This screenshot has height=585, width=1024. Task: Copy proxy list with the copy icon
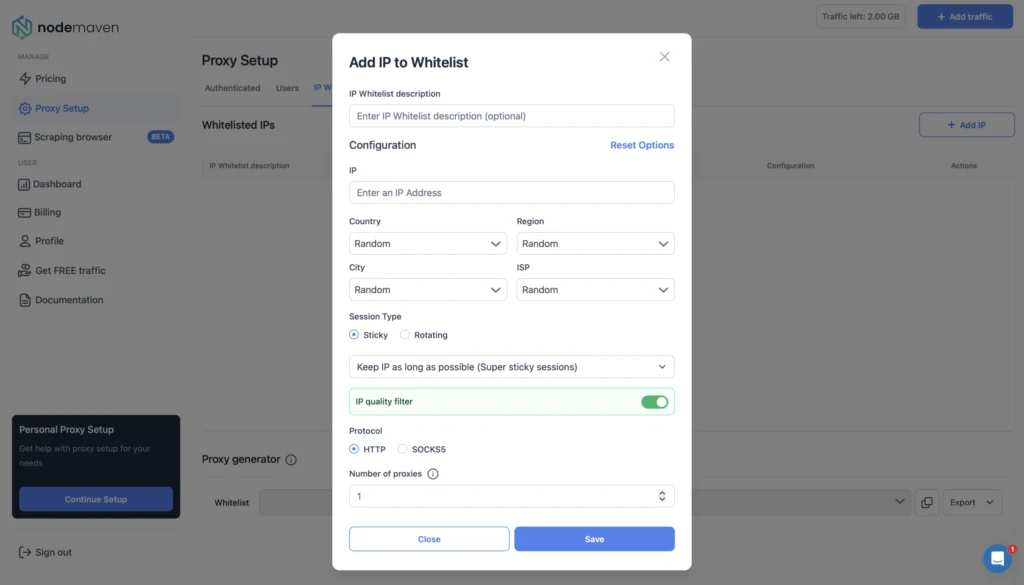click(927, 503)
